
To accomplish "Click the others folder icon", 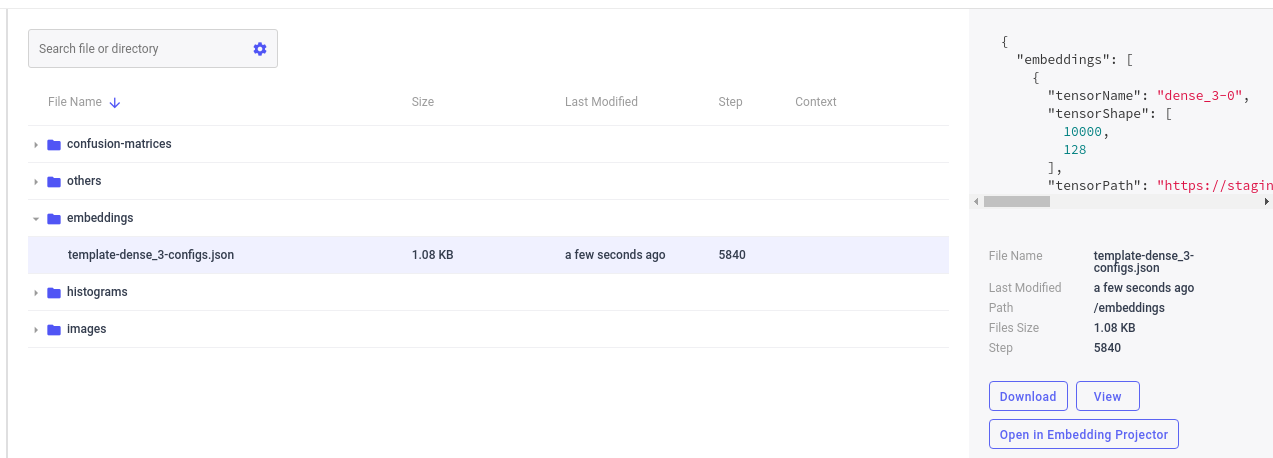I will coord(54,182).
